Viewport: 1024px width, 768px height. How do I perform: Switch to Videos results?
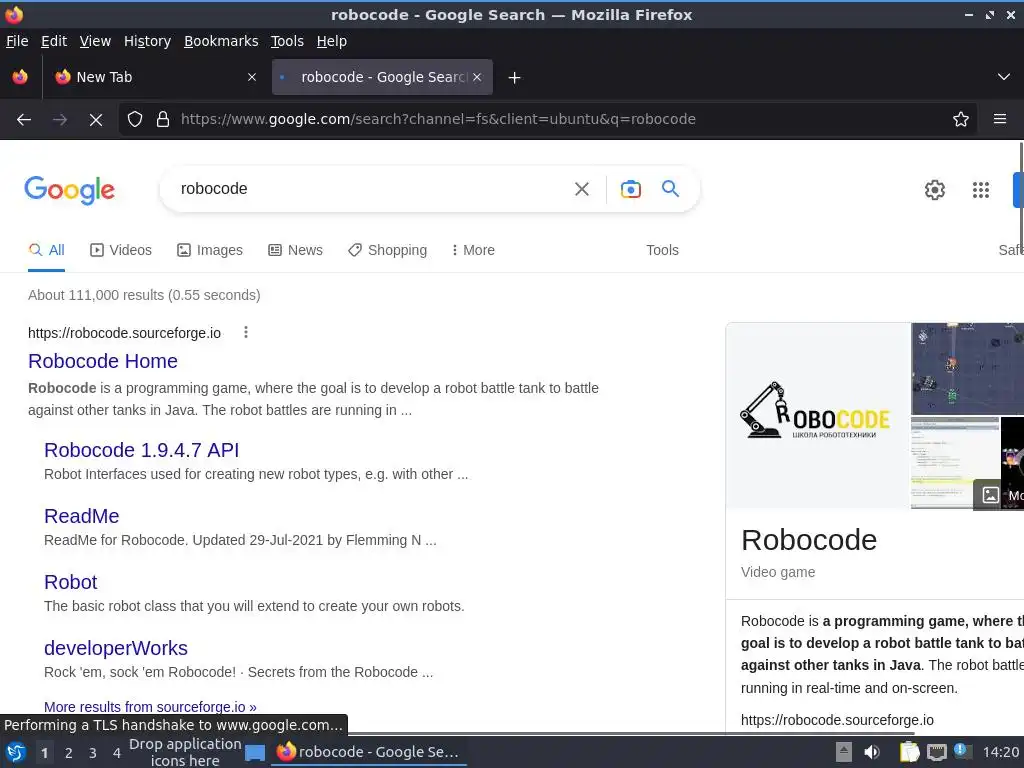[121, 250]
